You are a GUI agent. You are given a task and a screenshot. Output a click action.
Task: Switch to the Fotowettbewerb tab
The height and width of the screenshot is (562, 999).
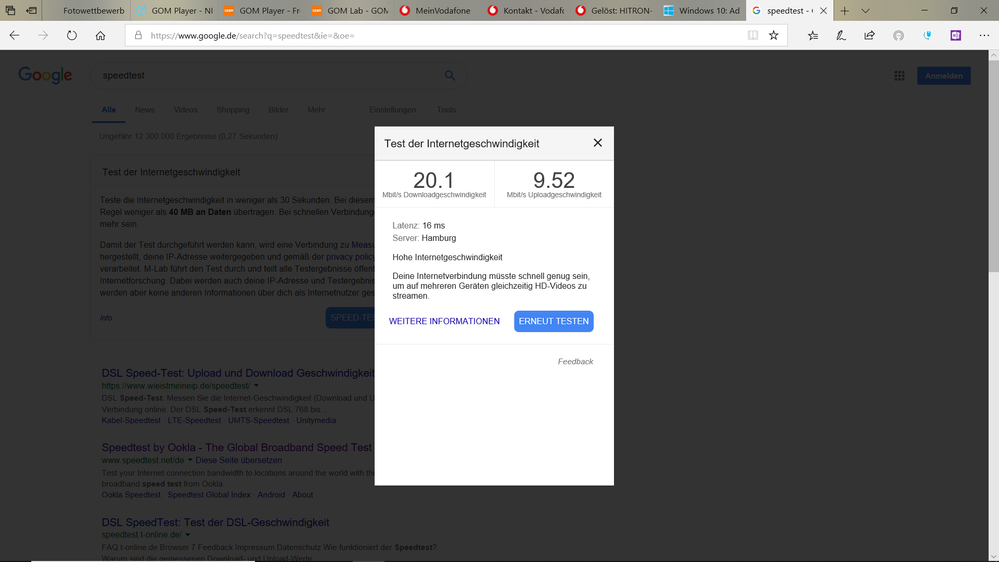[87, 11]
